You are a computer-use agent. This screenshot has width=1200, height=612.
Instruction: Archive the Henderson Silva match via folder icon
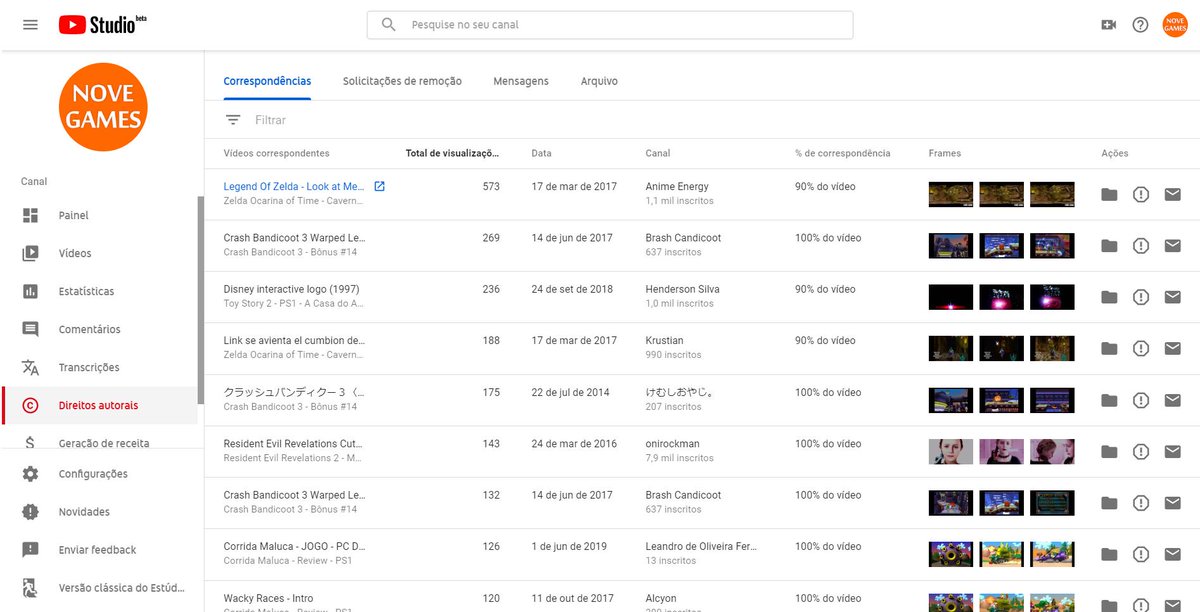pyautogui.click(x=1109, y=297)
